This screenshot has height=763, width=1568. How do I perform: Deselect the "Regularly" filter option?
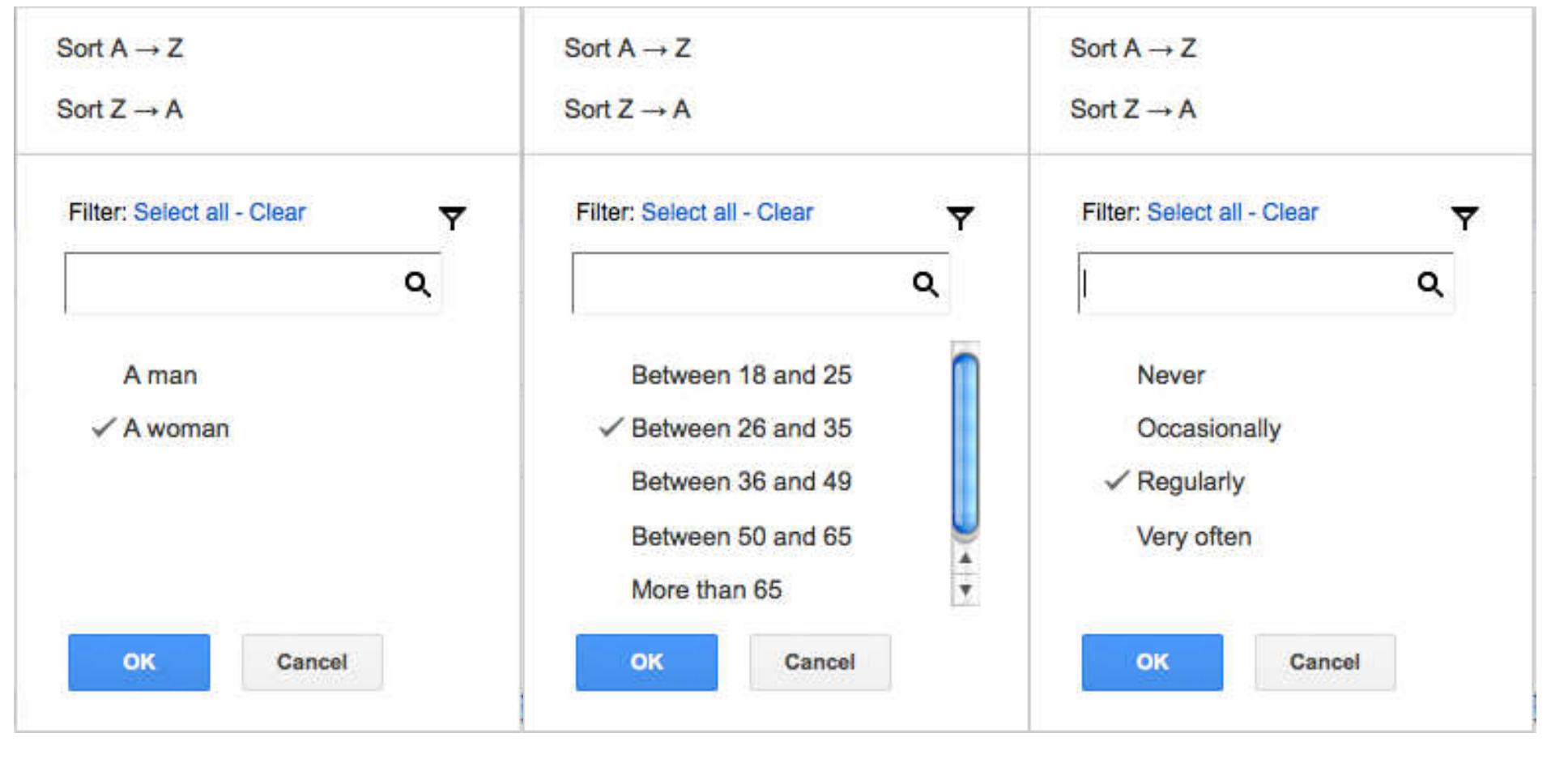[x=1190, y=482]
